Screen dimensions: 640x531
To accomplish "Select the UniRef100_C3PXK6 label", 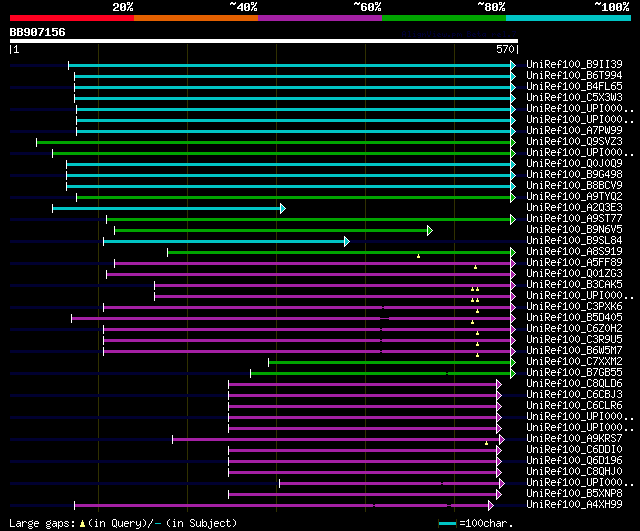I will (574, 307).
